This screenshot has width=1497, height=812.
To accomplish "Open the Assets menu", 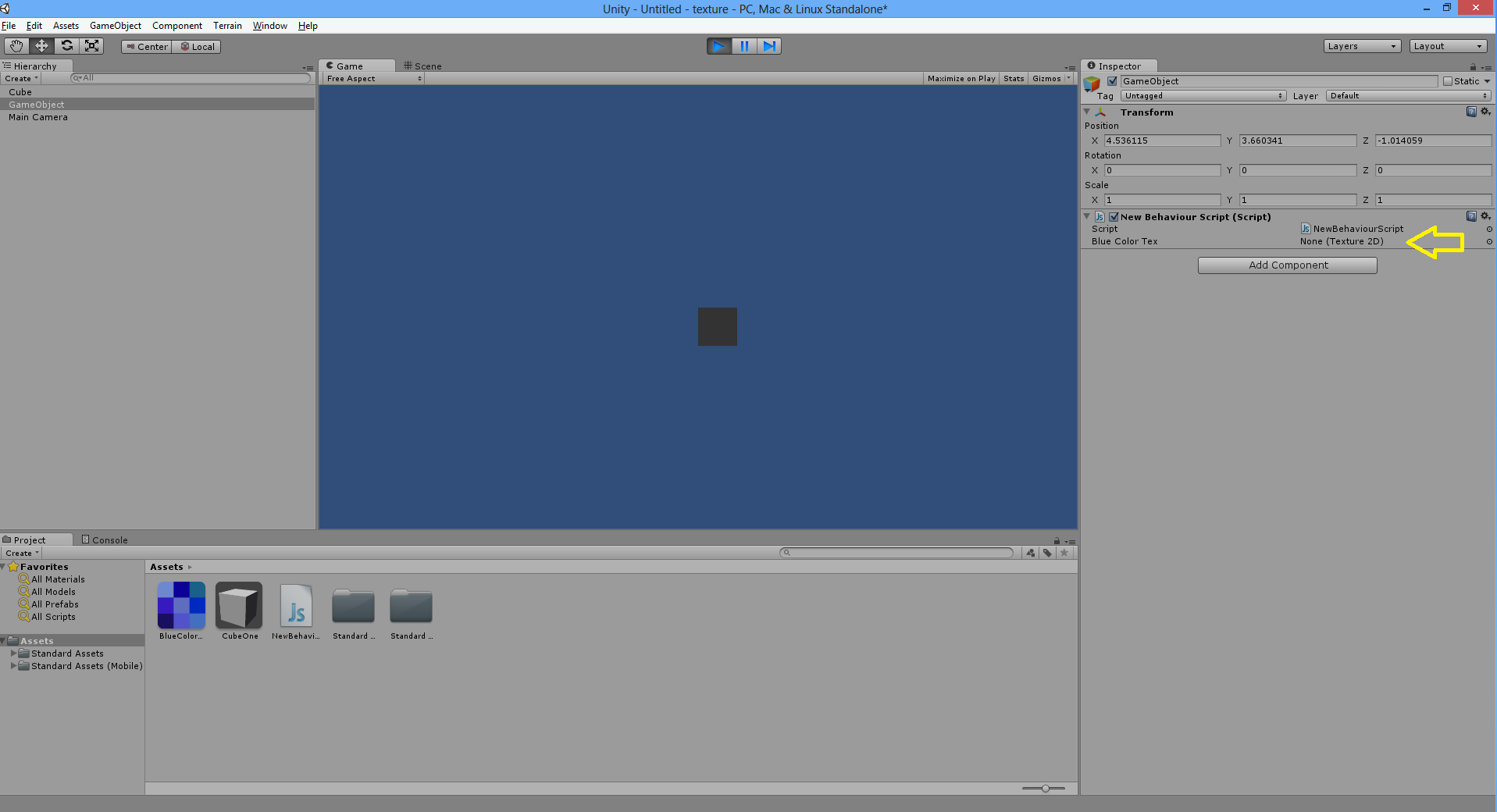I will [x=66, y=26].
